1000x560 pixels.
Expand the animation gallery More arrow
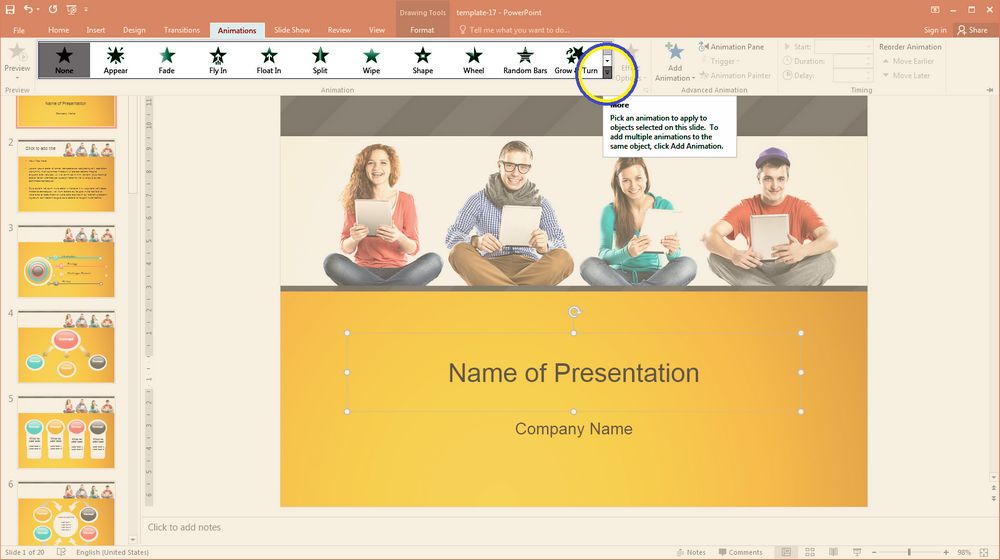pyautogui.click(x=607, y=73)
